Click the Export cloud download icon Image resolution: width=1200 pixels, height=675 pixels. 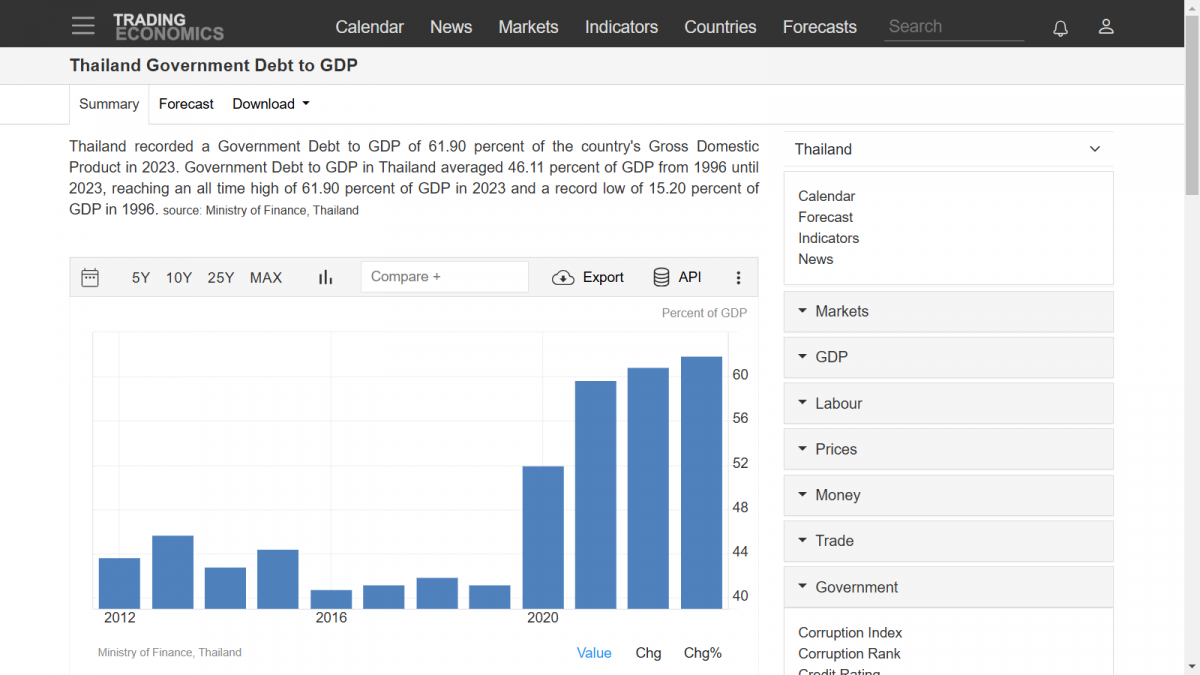(563, 278)
